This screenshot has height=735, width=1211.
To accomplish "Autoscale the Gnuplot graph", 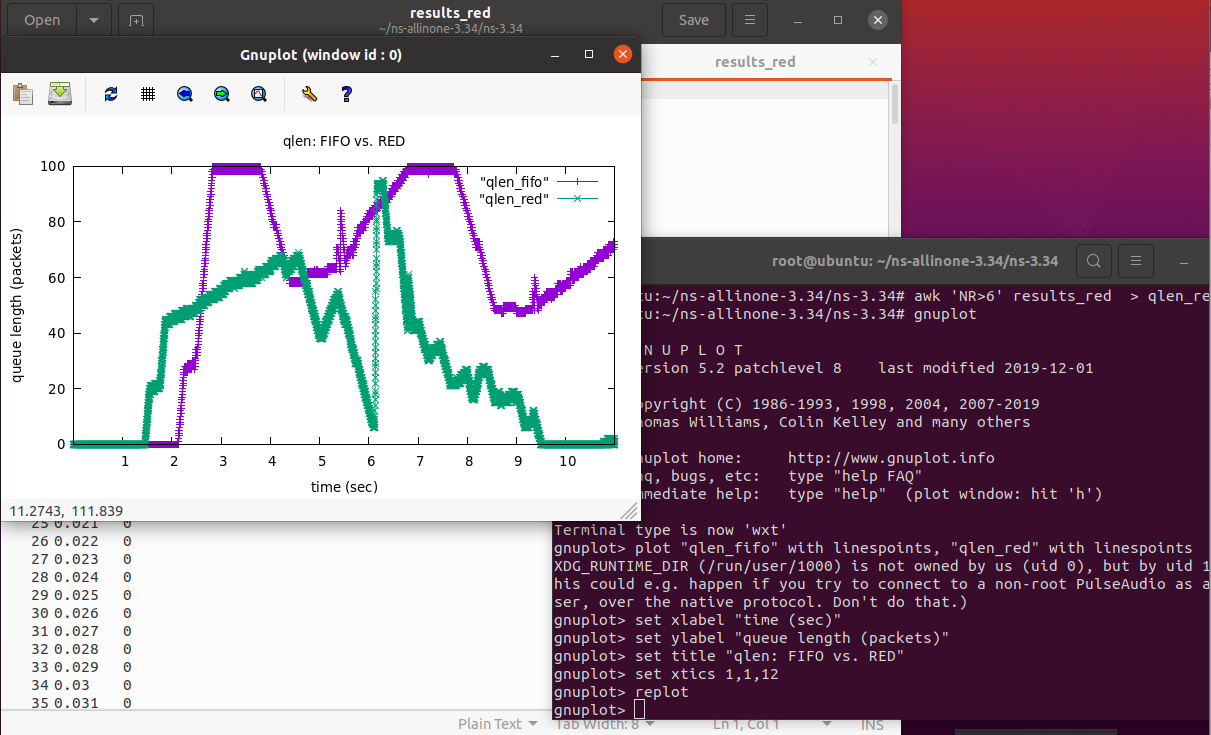I will point(259,94).
